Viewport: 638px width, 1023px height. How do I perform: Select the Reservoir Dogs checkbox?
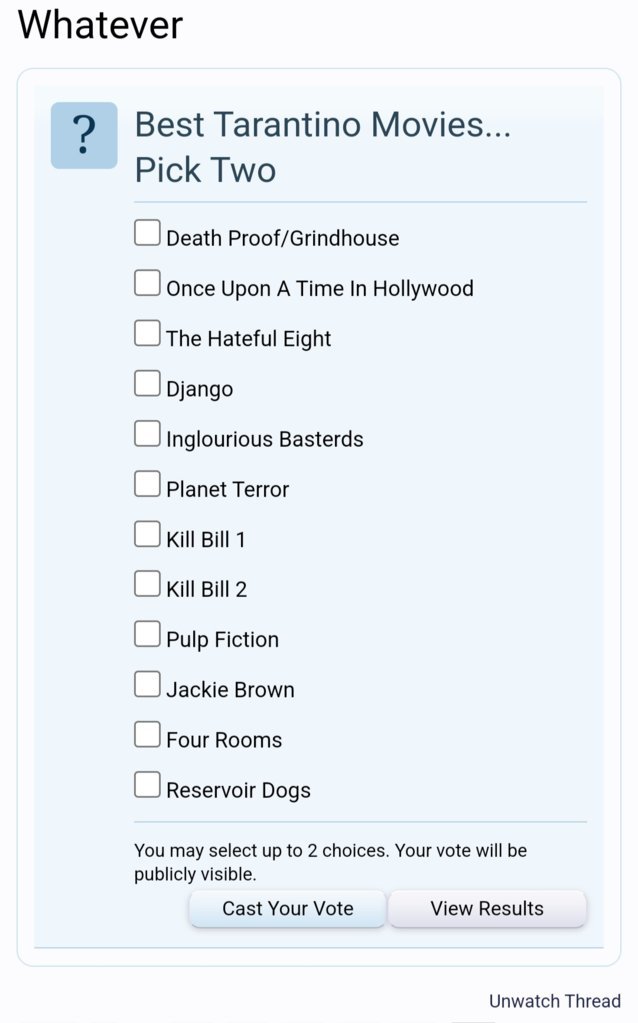tap(147, 785)
